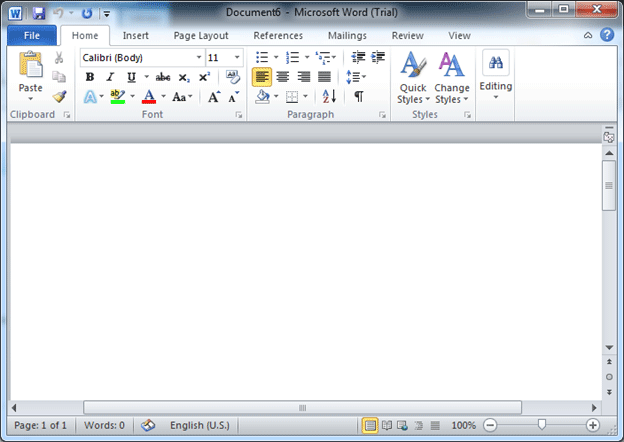Open the font name dropdown Calibri (Body)
624x442 pixels.
point(198,58)
